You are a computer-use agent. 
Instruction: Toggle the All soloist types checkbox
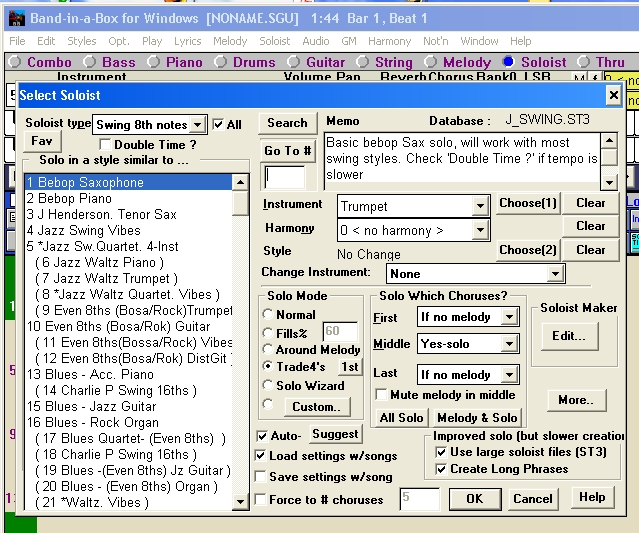[218, 124]
